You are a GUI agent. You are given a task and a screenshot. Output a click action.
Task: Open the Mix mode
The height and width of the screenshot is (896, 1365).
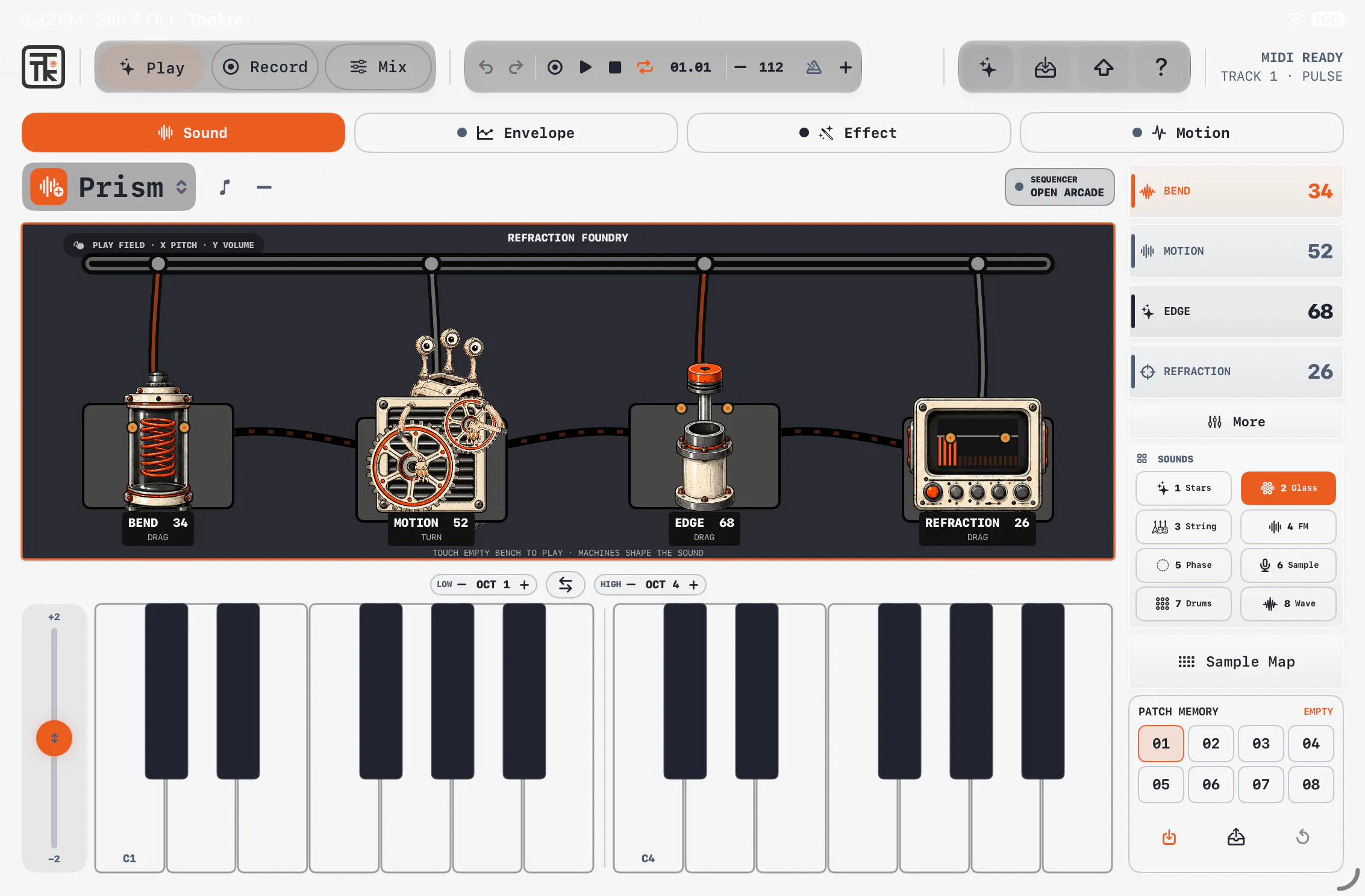(x=378, y=67)
